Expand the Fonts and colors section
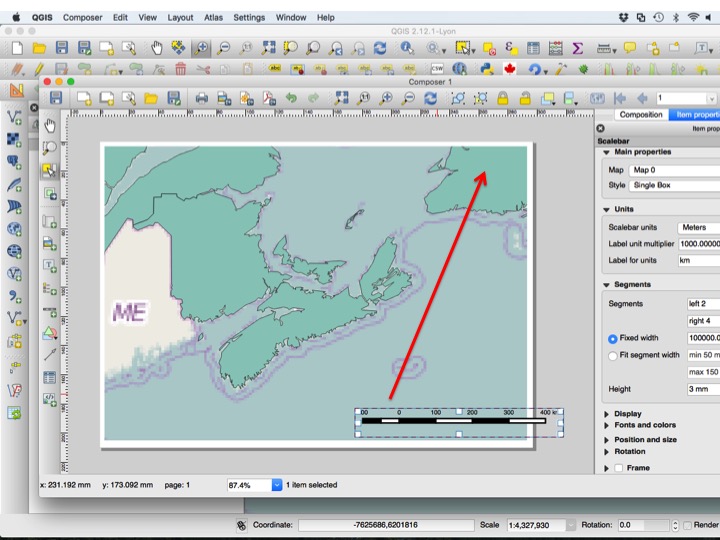The width and height of the screenshot is (720, 540). (606, 425)
